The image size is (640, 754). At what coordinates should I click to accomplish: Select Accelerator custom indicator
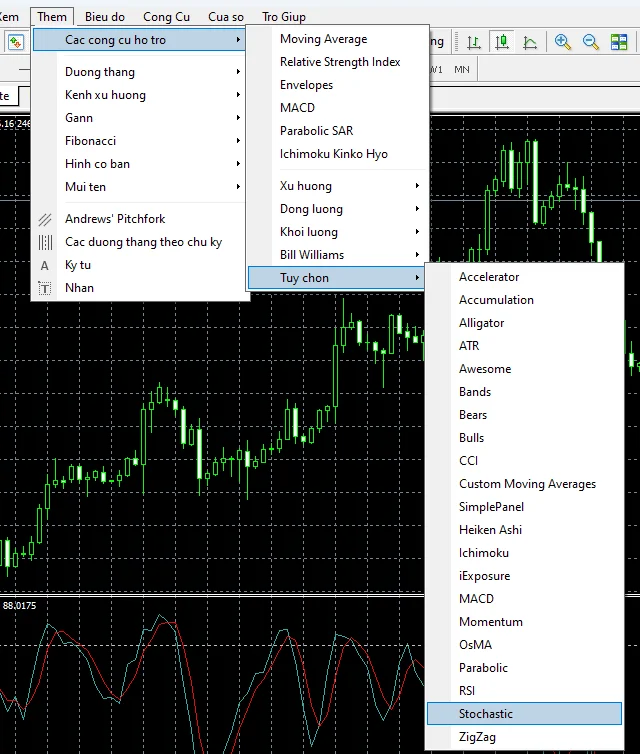(524, 277)
